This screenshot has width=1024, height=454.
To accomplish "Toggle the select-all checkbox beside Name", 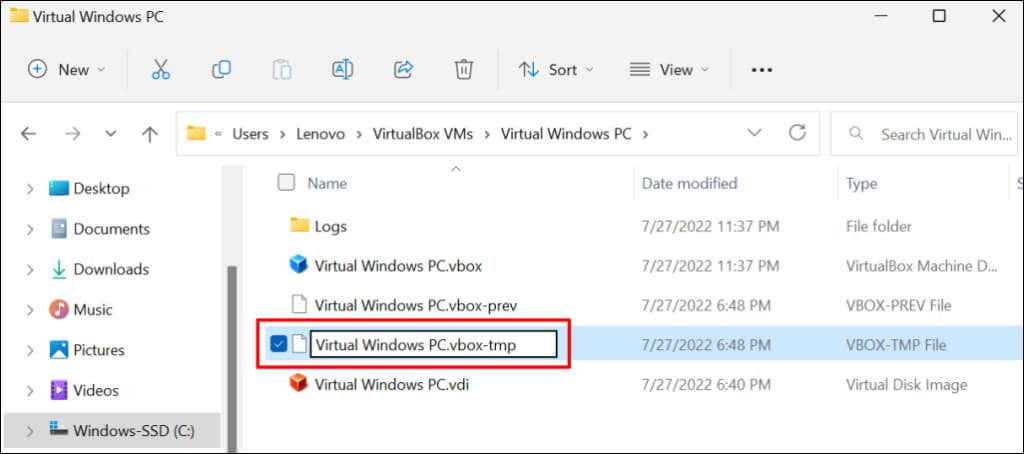I will point(286,183).
